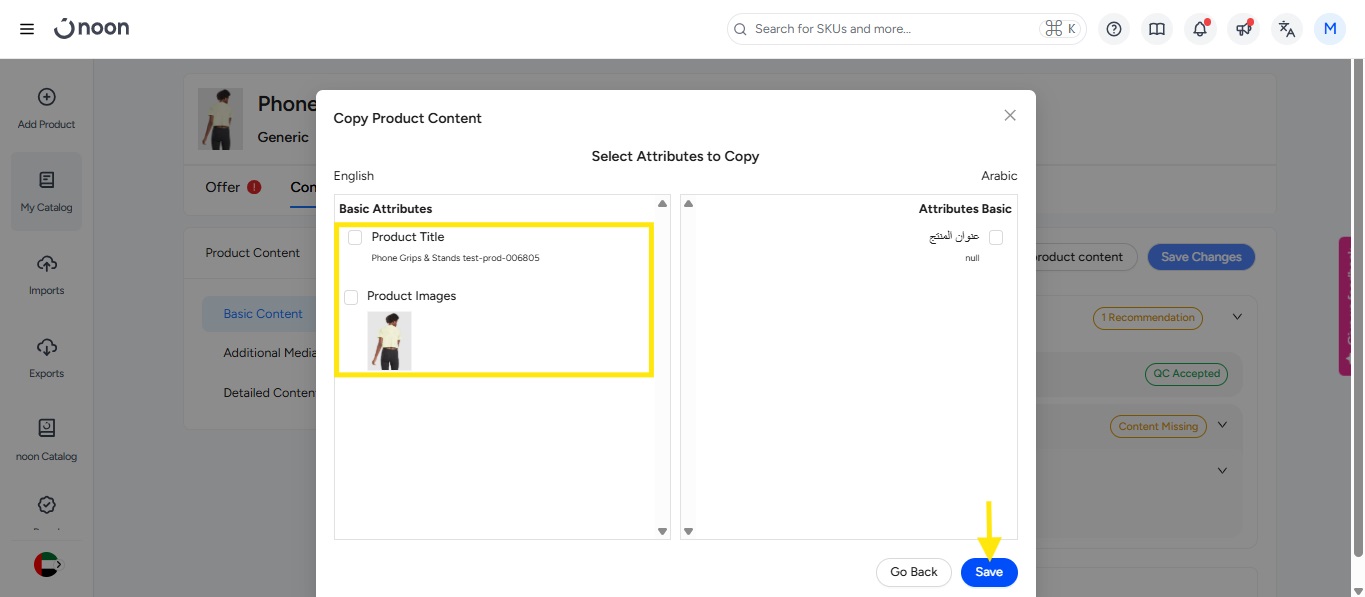
Task: Open the language translate icon
Action: pos(1287,29)
